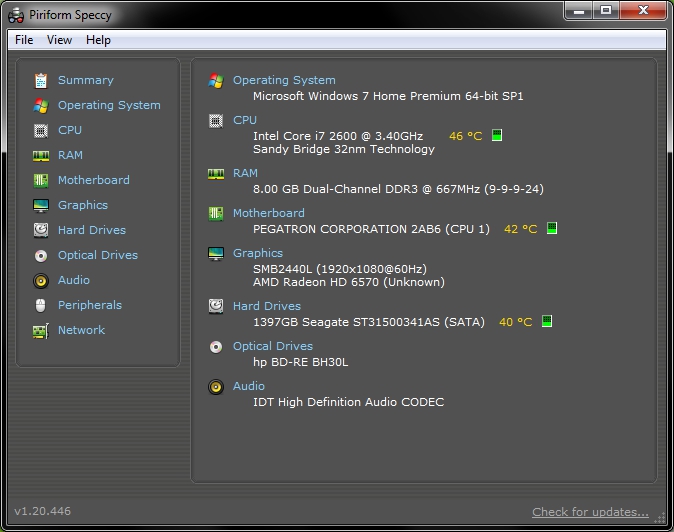Open the Operating System heading link

point(284,80)
